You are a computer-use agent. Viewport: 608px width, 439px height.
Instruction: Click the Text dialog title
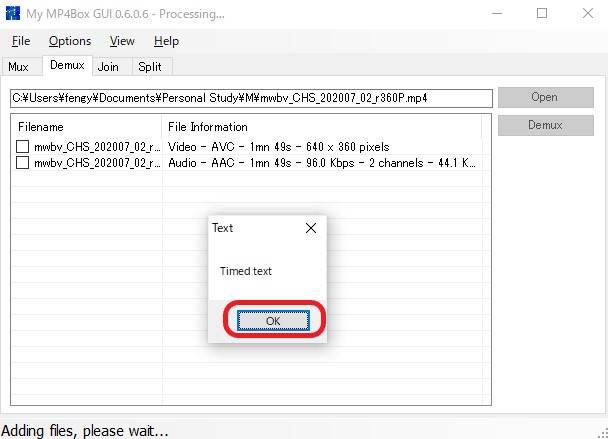click(223, 228)
